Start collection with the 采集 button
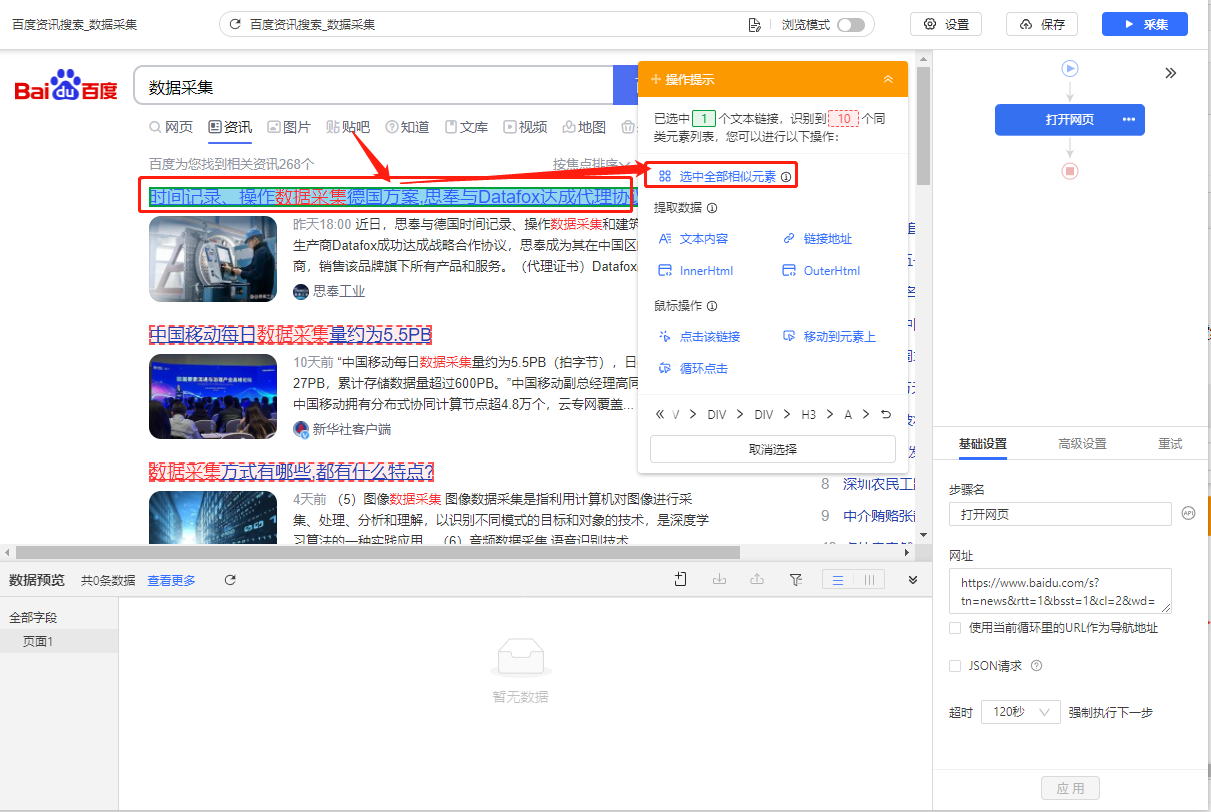1211x812 pixels. coord(1145,24)
